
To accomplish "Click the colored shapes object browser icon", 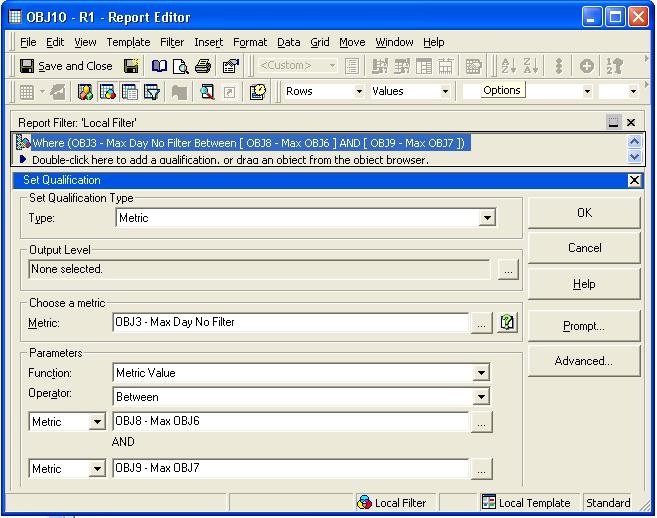I will click(x=85, y=91).
